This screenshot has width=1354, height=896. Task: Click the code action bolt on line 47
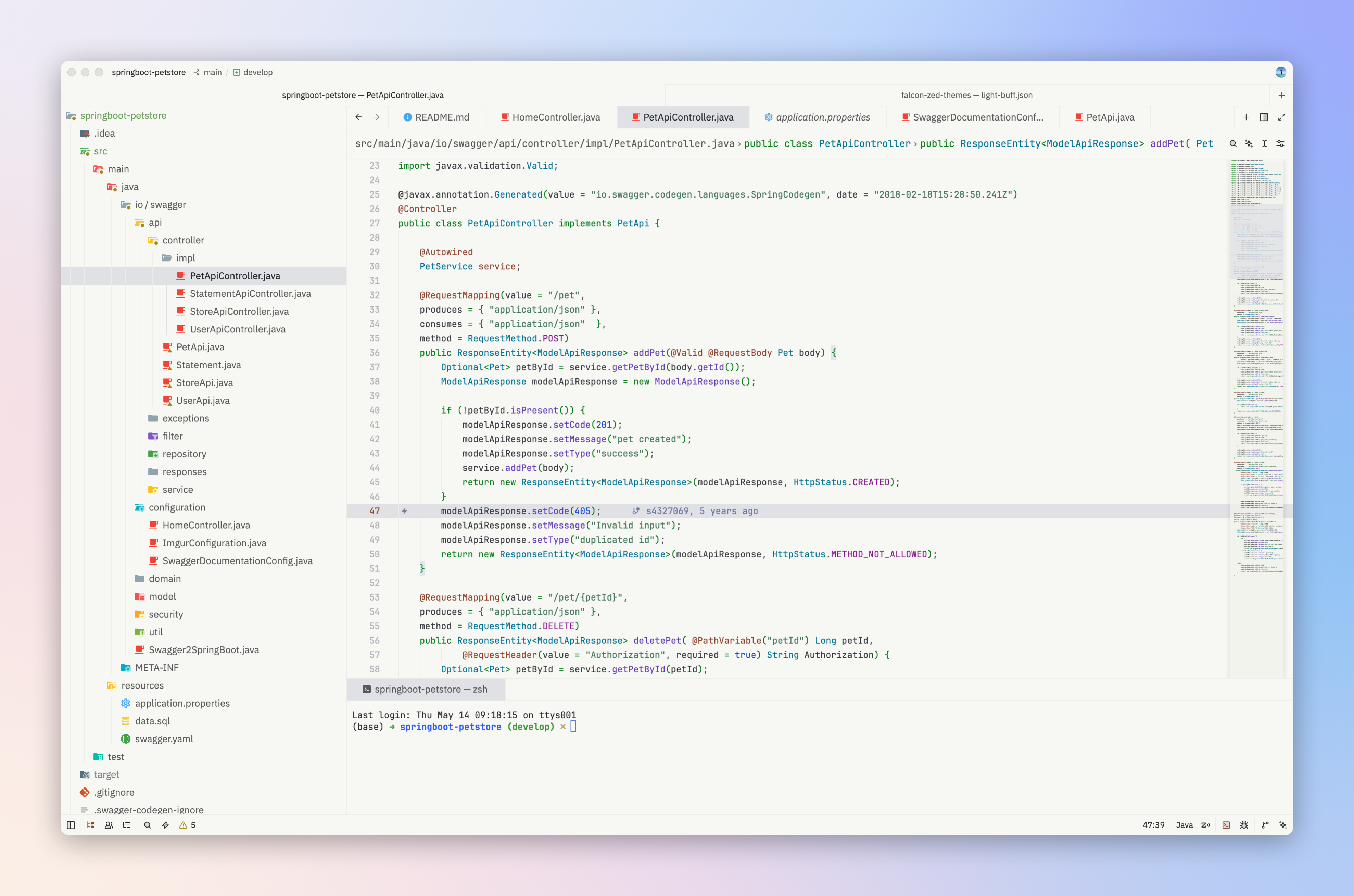(404, 511)
